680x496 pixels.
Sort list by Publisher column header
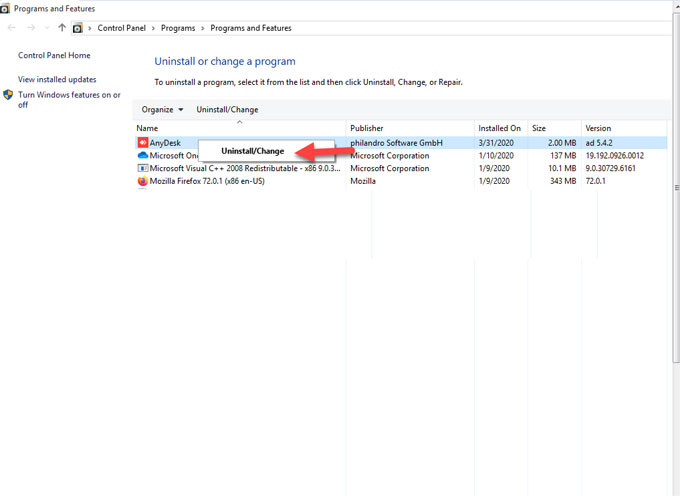[x=367, y=128]
